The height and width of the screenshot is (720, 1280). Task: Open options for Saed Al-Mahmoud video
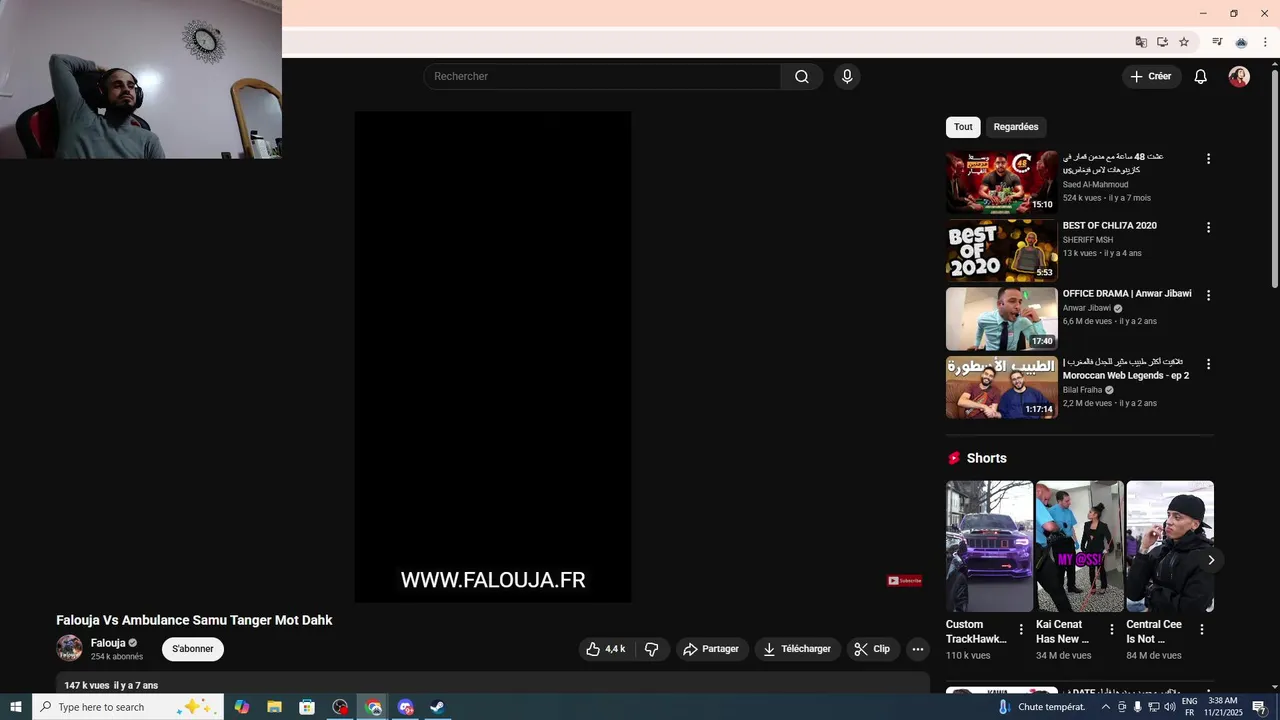pyautogui.click(x=1208, y=159)
